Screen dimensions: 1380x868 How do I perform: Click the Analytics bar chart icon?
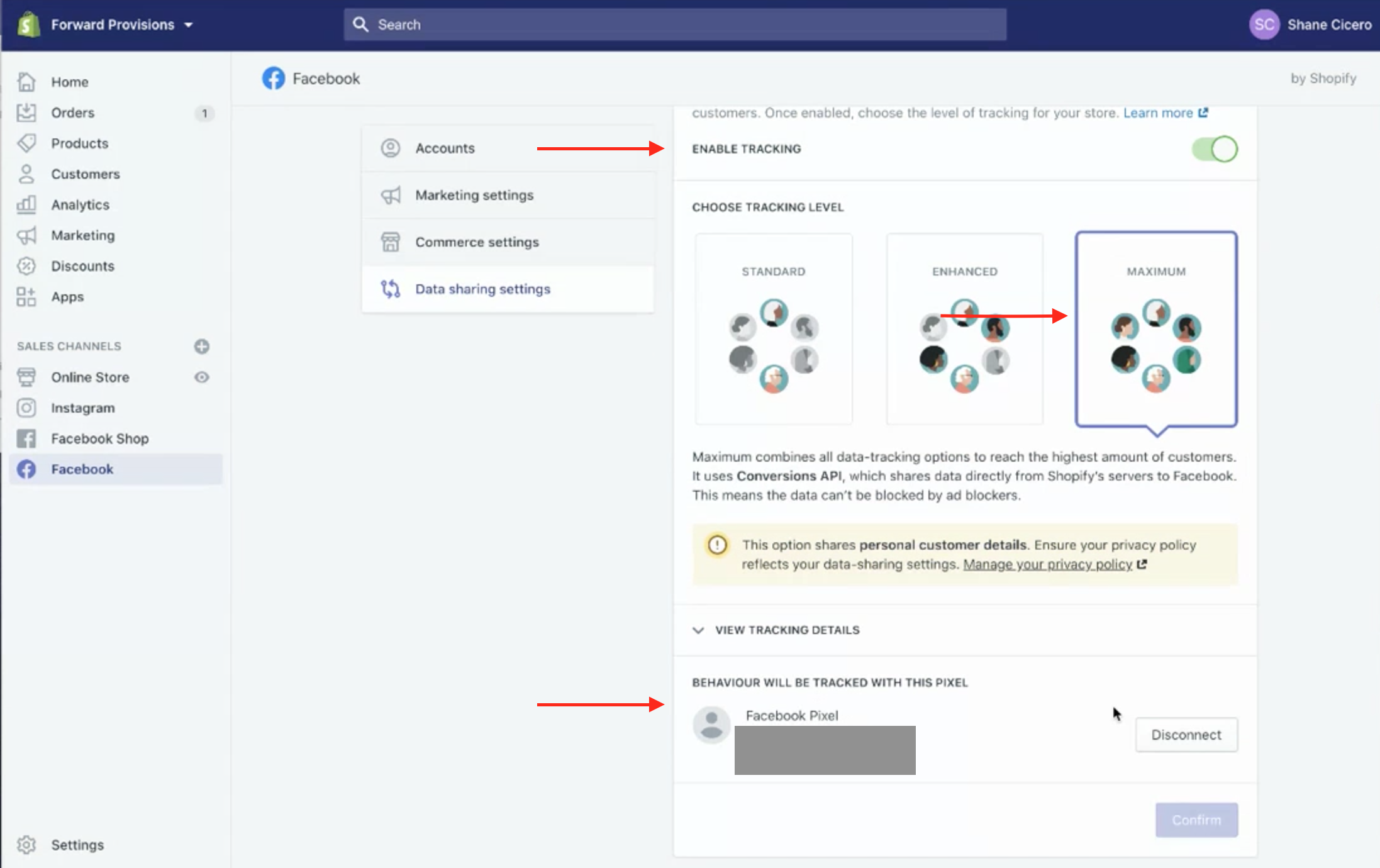pyautogui.click(x=26, y=204)
